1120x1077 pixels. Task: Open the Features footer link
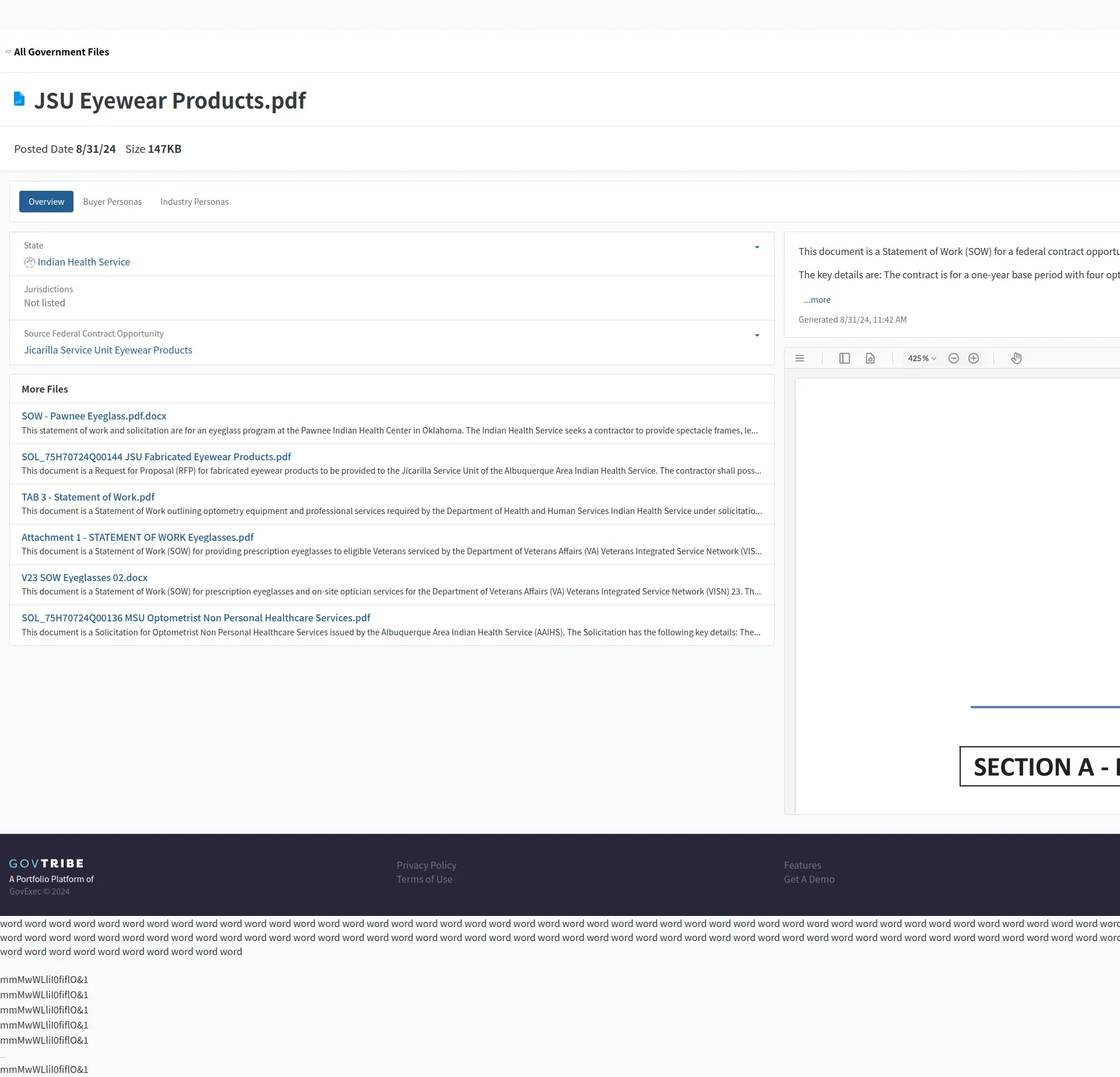tap(802, 865)
